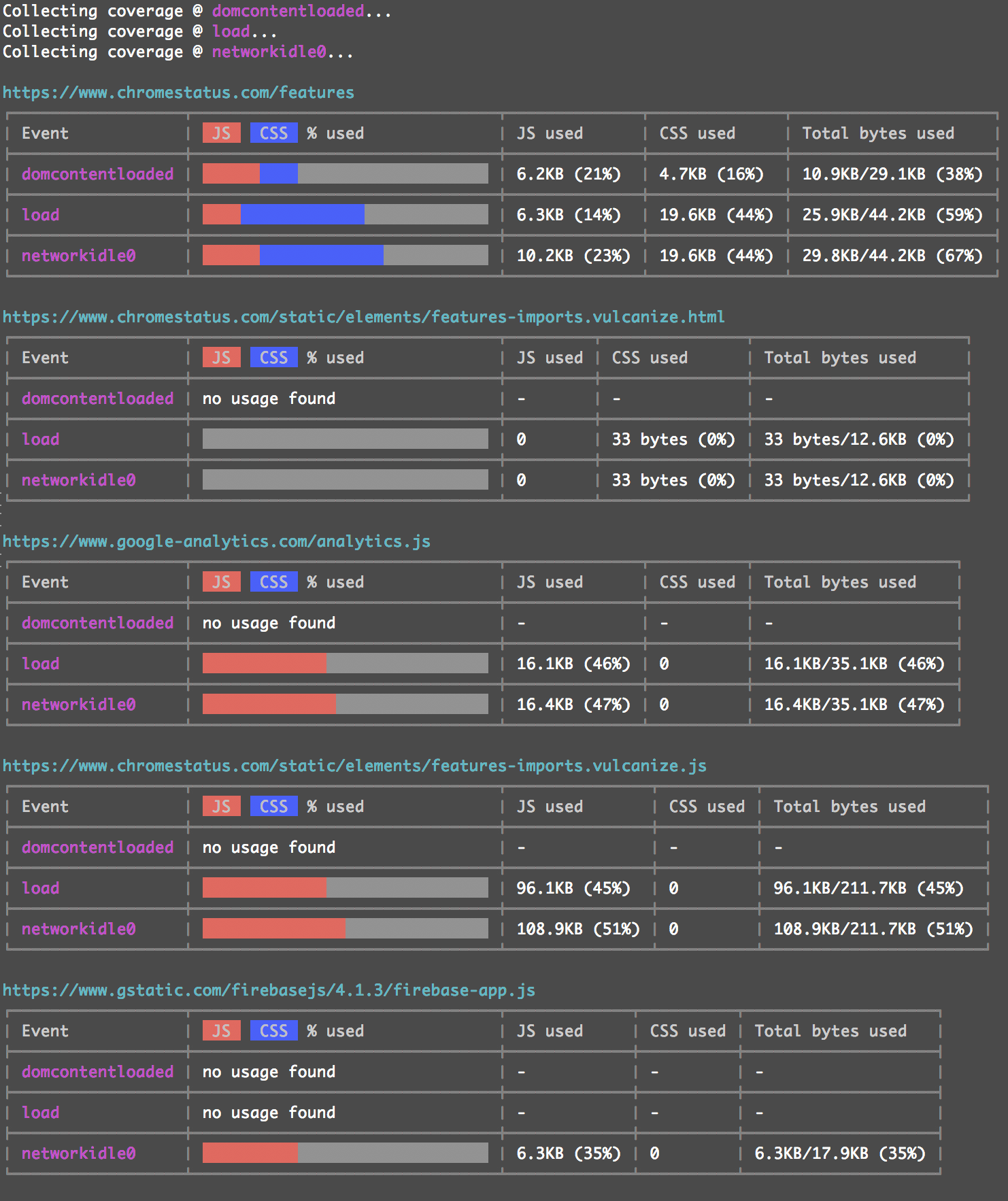Click networkidle0 usage bar in firebase-app.js table
The image size is (1008, 1201).
point(345,1153)
